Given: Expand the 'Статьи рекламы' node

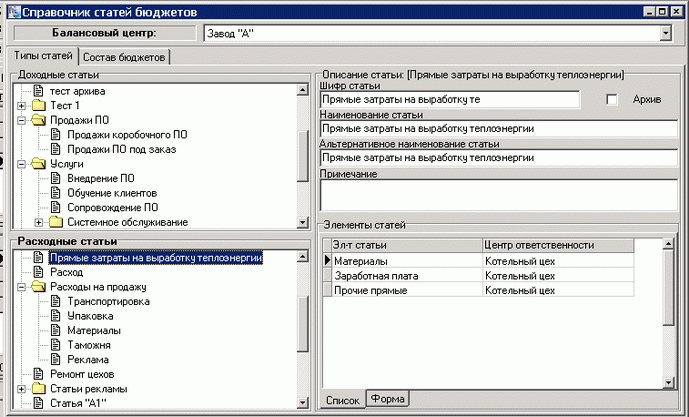Looking at the screenshot, I should click(22, 389).
